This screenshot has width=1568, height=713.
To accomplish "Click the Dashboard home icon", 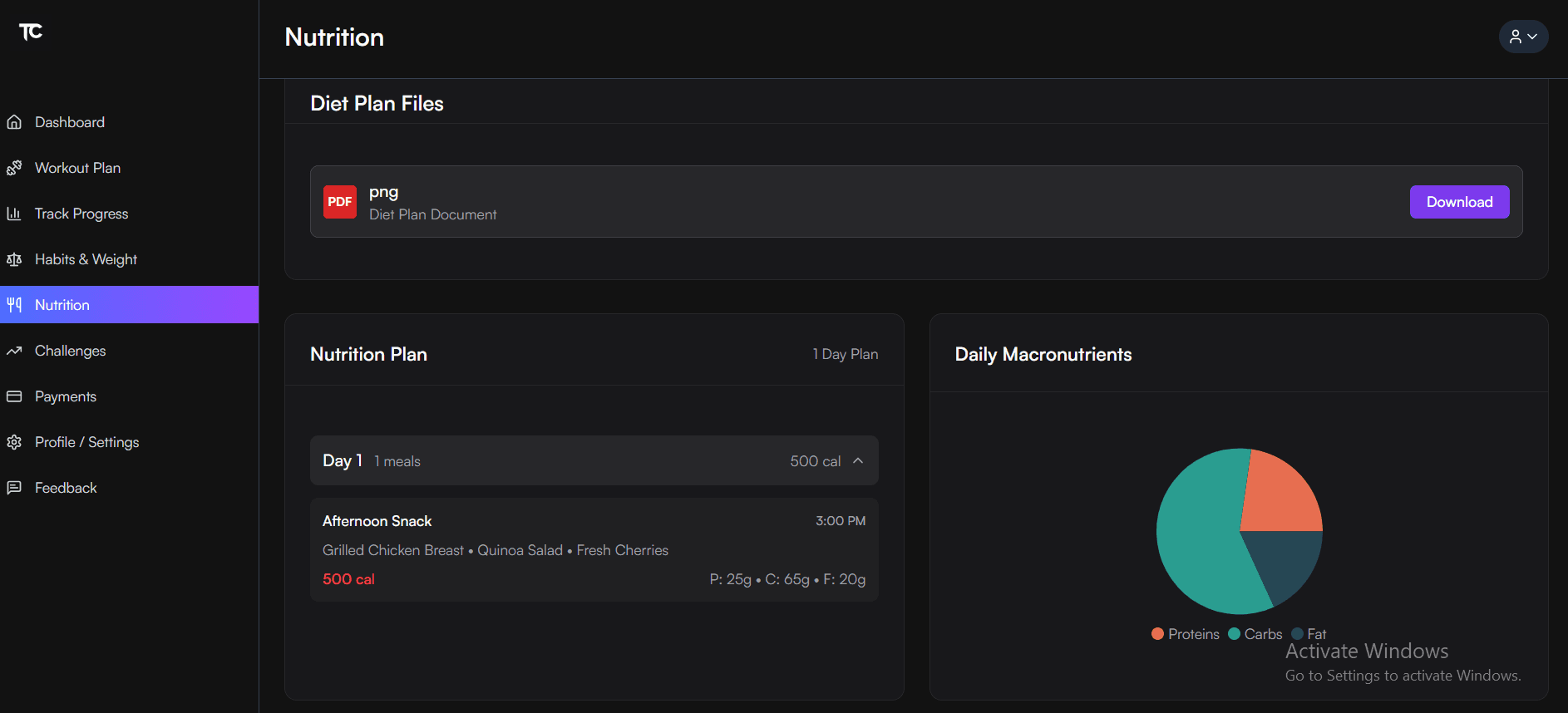I will 14,122.
